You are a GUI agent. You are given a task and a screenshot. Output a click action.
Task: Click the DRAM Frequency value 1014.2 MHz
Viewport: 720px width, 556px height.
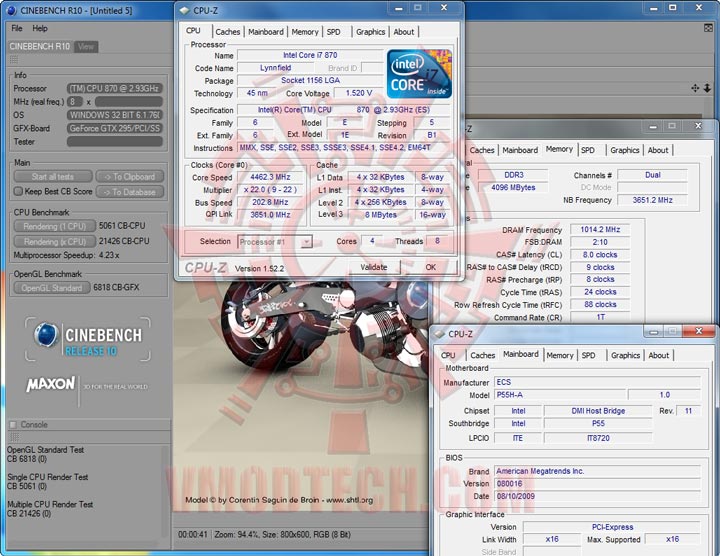[600, 230]
